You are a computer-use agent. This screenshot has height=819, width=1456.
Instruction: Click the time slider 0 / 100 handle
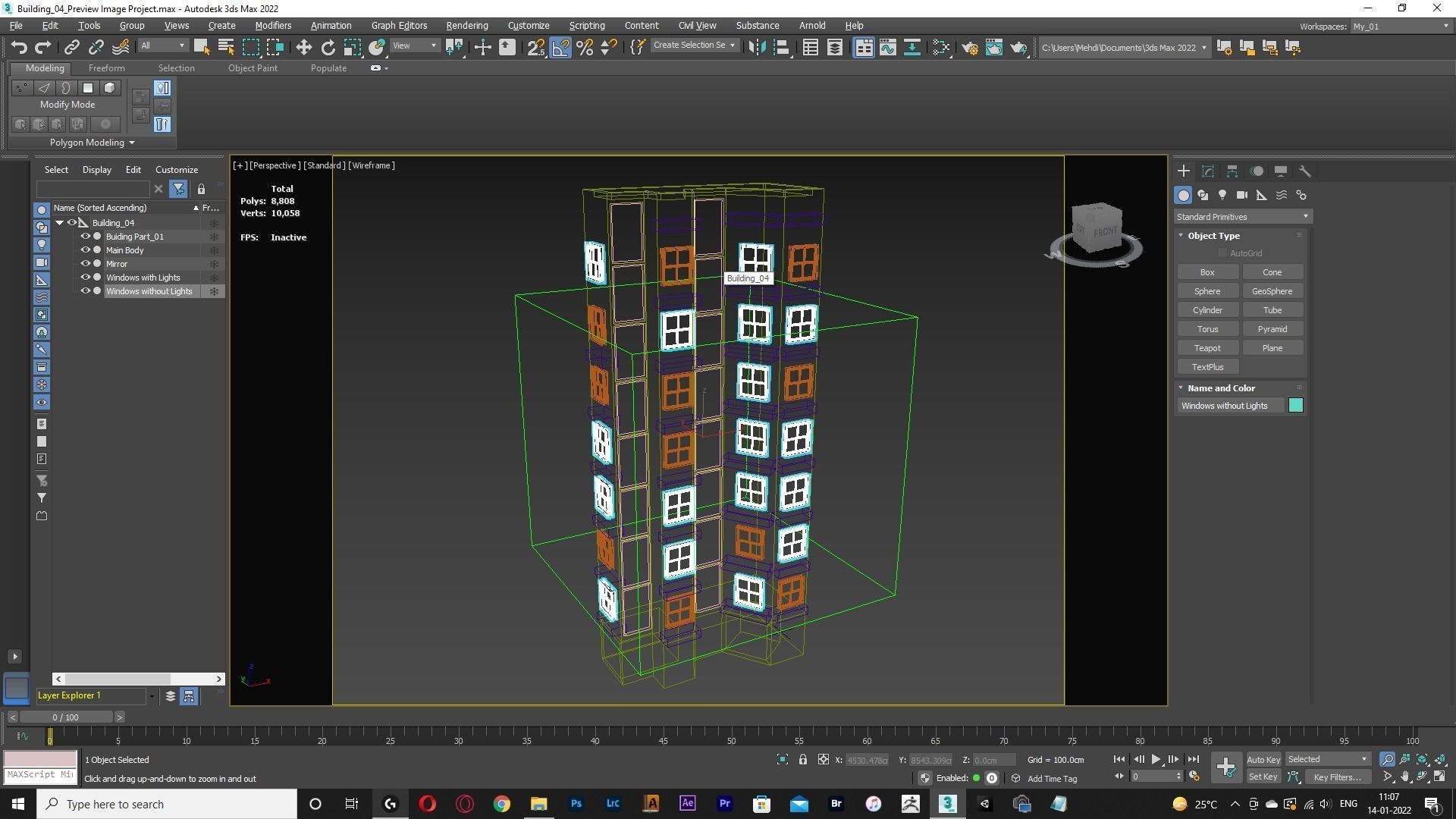[x=66, y=717]
